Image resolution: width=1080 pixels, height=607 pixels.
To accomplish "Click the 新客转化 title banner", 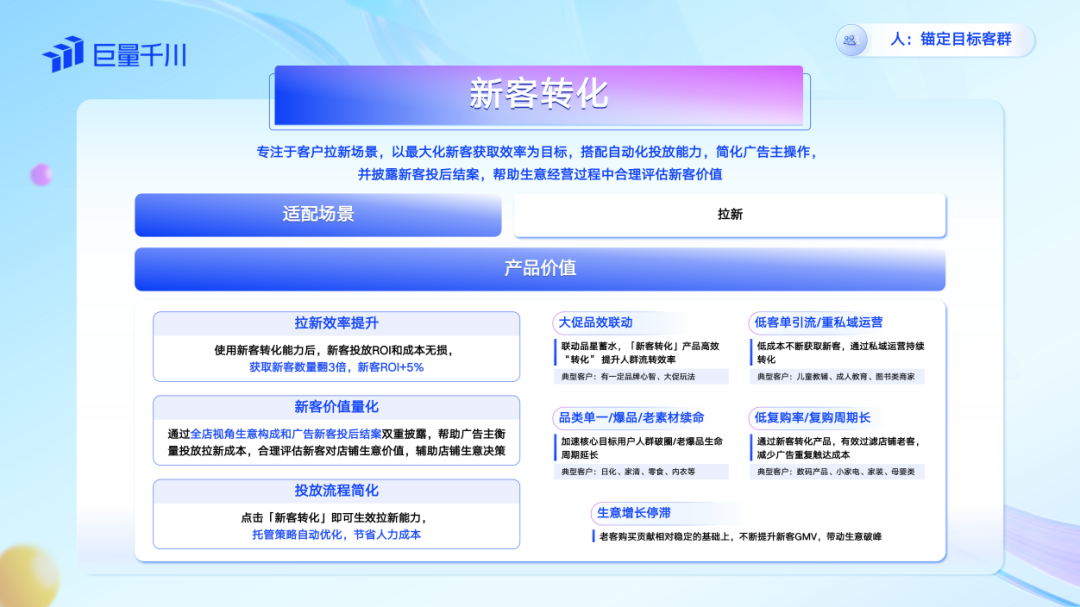I will [x=539, y=95].
